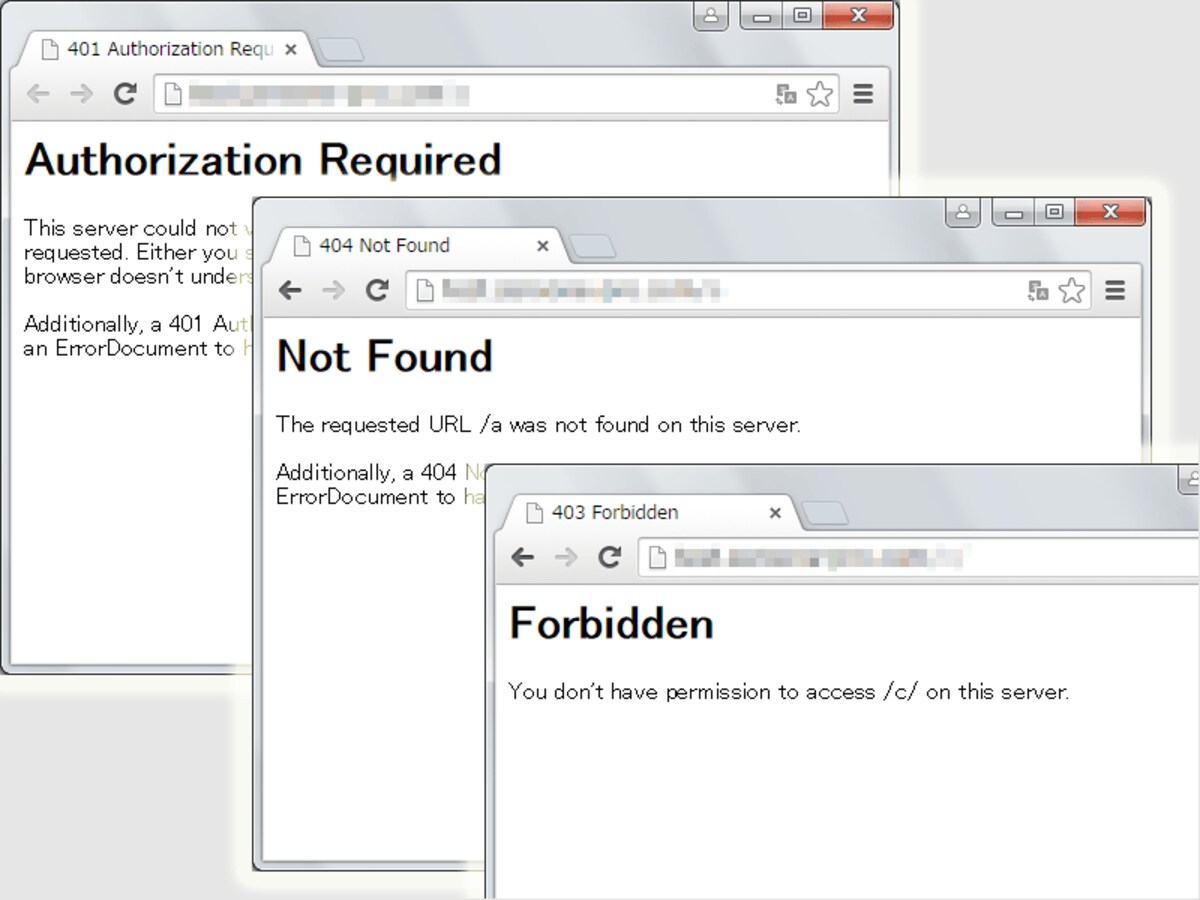1200x900 pixels.
Task: Open user profile button in 404 window
Action: point(963,212)
